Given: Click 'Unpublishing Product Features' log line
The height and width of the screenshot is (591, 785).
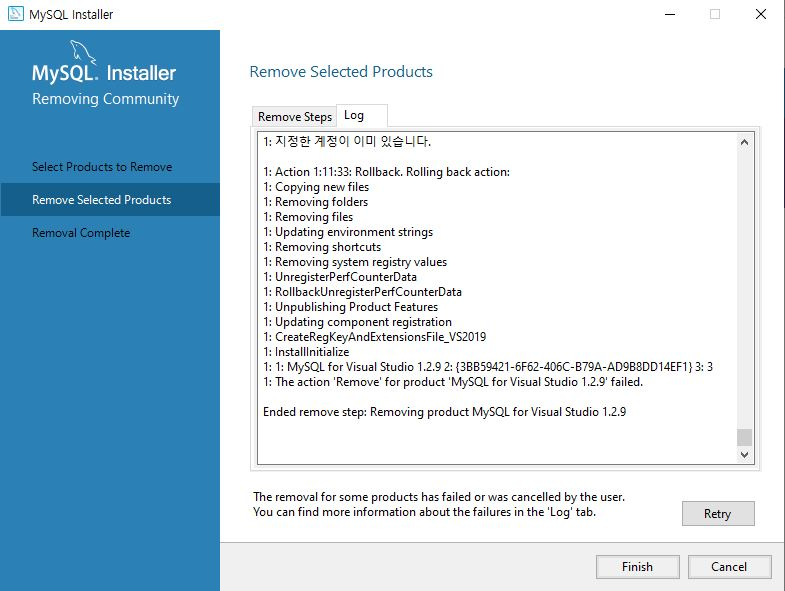Looking at the screenshot, I should coord(350,307).
